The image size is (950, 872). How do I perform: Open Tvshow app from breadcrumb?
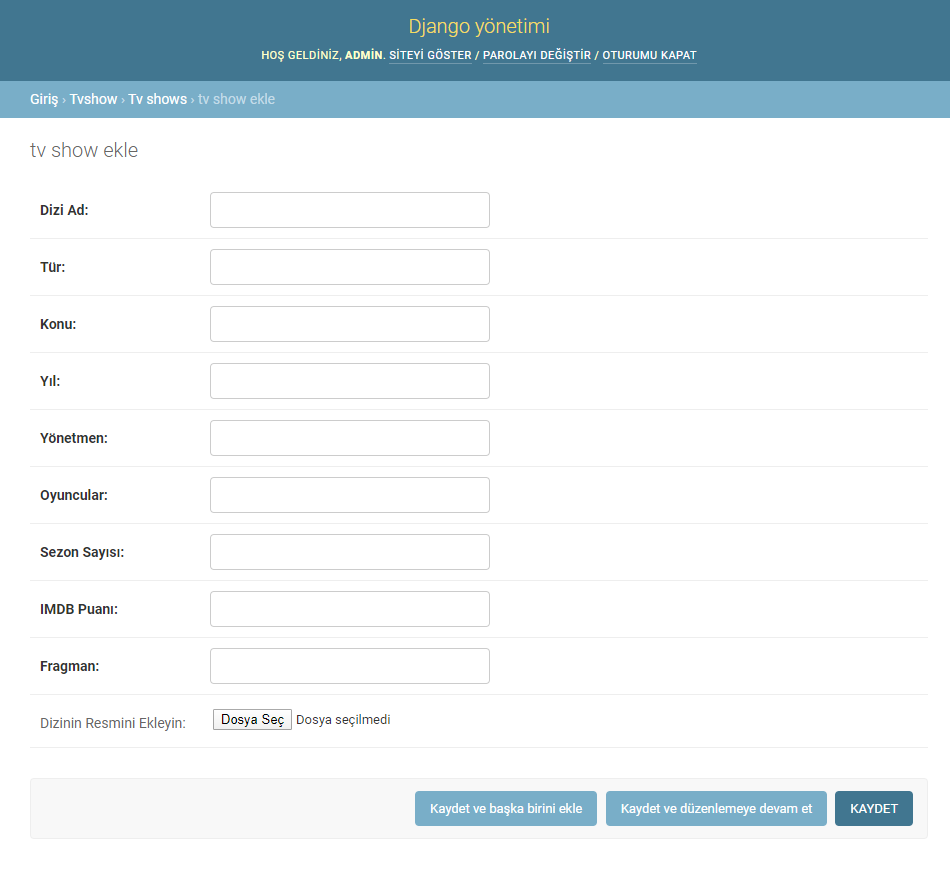click(93, 99)
